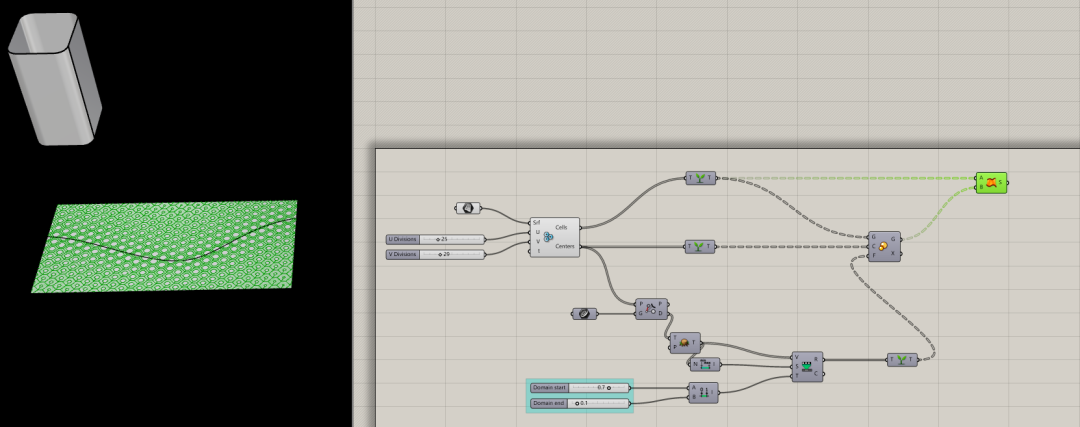This screenshot has width=1080, height=427.
Task: Select the green patterned surface in the viewport
Action: (165, 247)
